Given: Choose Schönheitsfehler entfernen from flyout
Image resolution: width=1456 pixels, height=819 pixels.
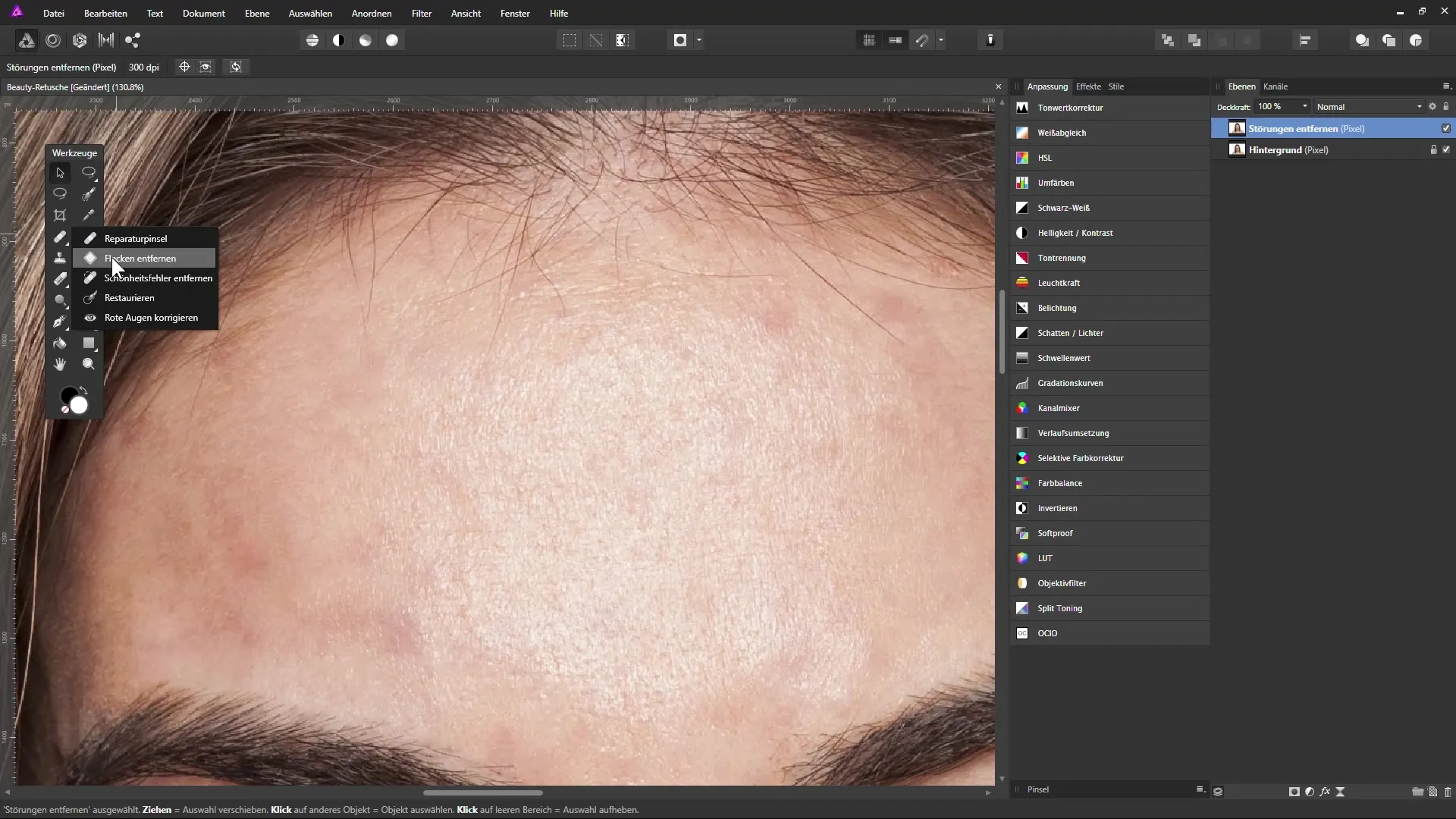Looking at the screenshot, I should click(x=144, y=278).
